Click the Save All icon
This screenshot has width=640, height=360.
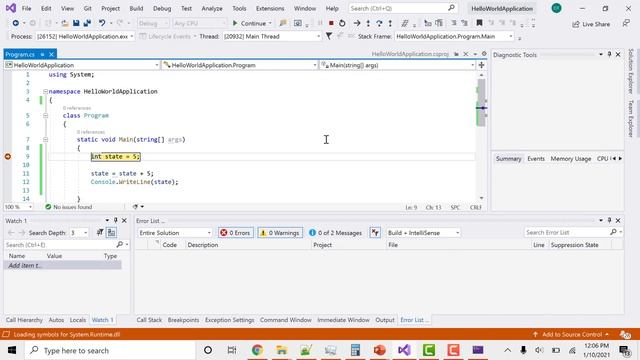pyautogui.click(x=87, y=23)
